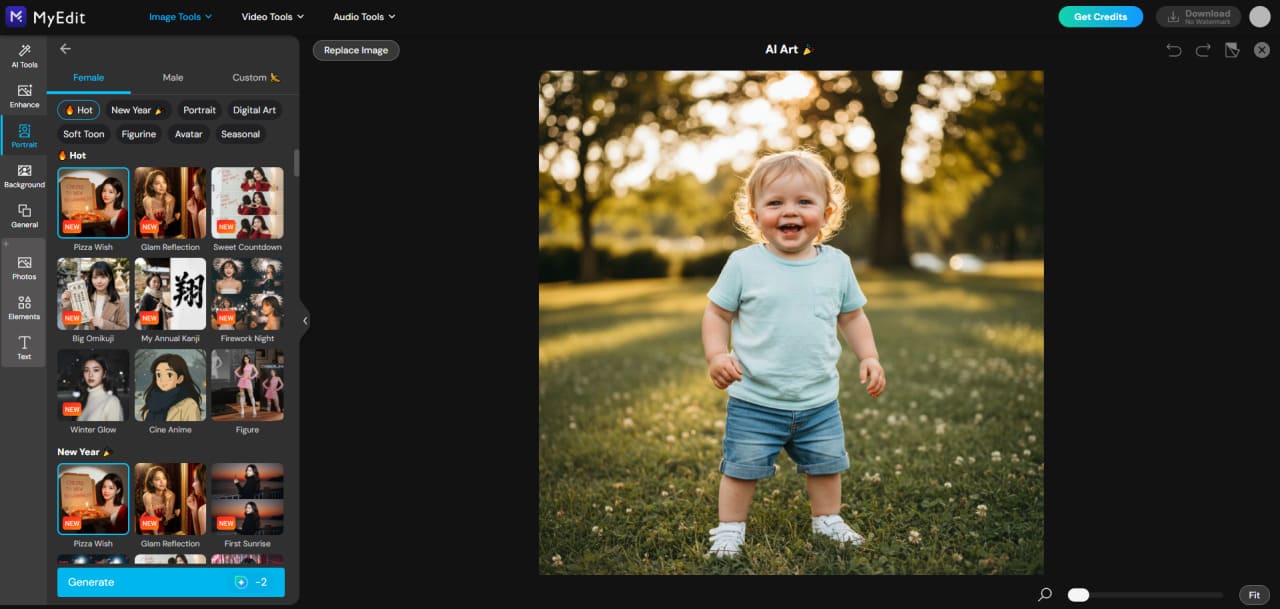The height and width of the screenshot is (609, 1280).
Task: Select the Figurine filter chip
Action: (139, 134)
